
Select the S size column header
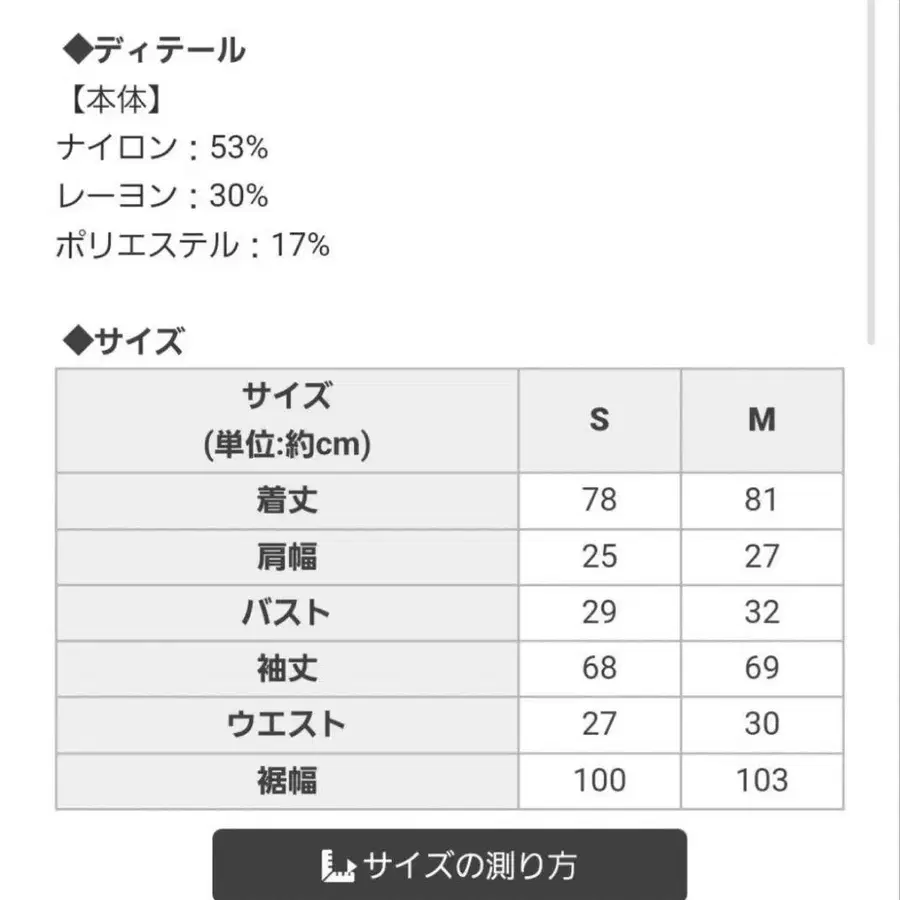click(x=599, y=420)
